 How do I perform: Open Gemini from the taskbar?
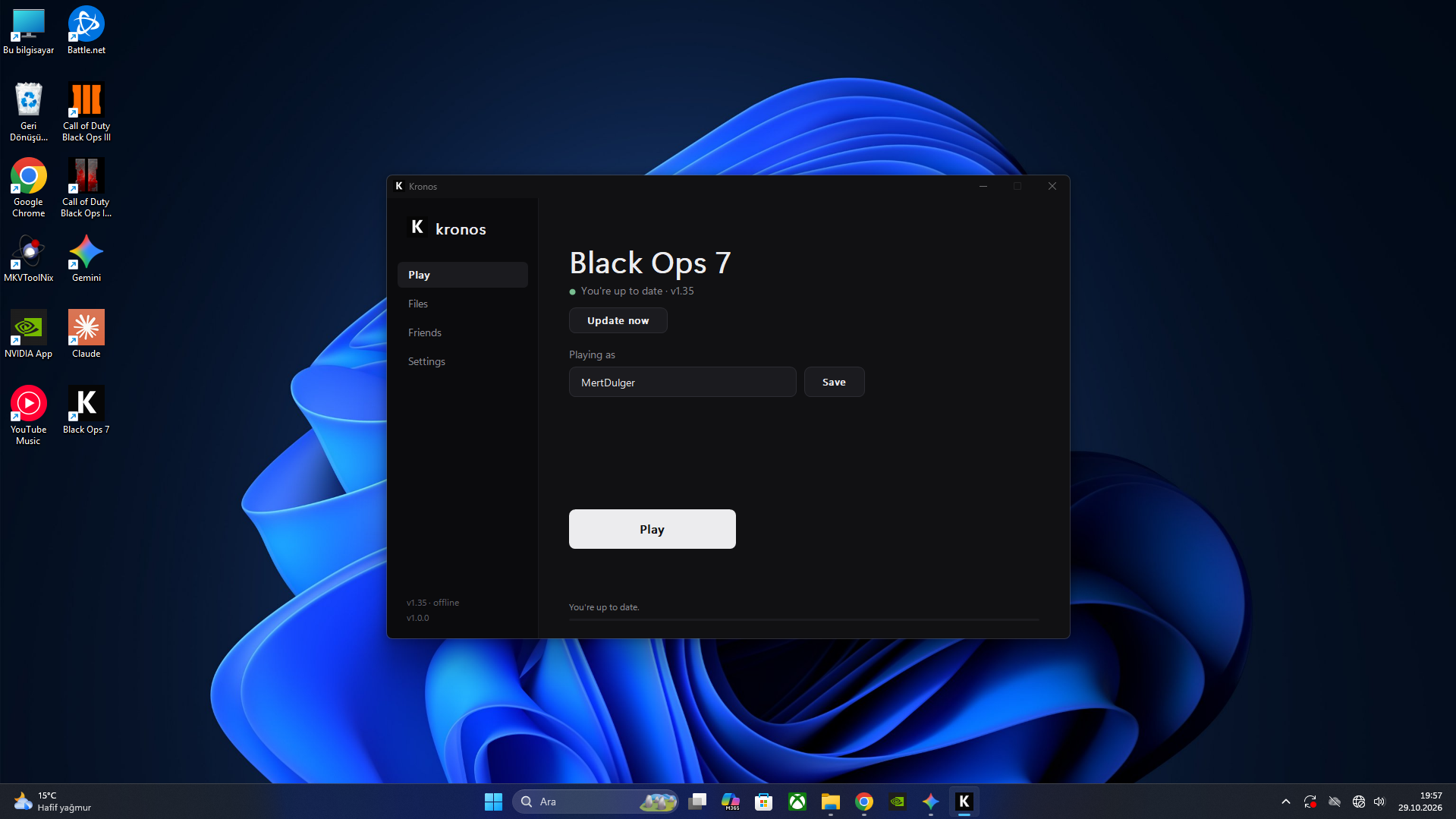coord(931,802)
